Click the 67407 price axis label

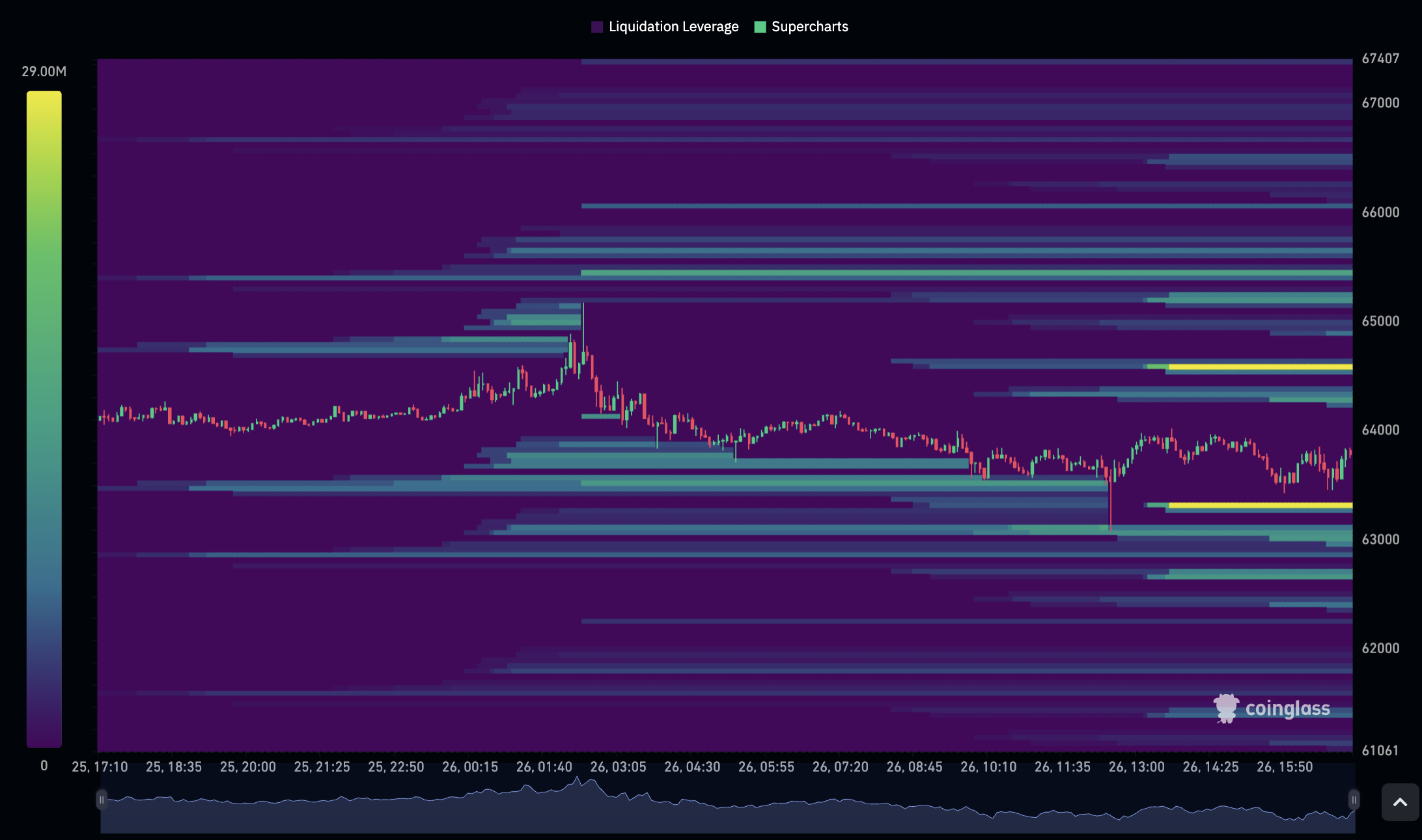[1380, 59]
